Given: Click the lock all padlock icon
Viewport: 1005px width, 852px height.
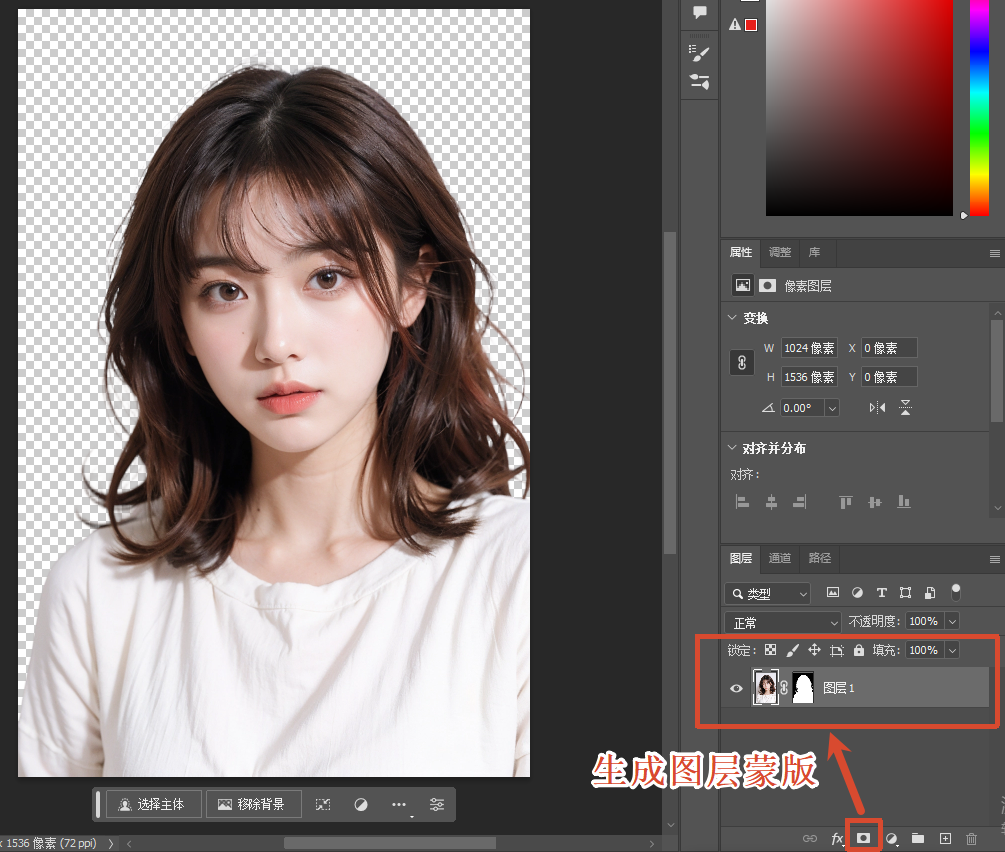Looking at the screenshot, I should point(860,649).
